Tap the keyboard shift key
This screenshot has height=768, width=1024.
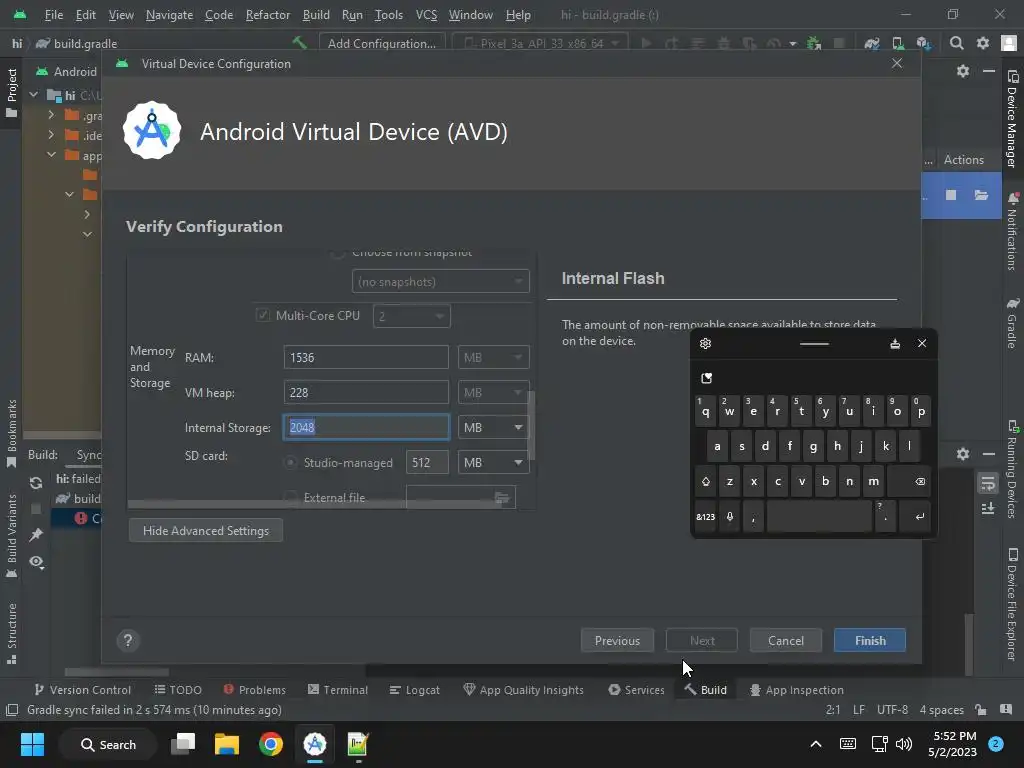point(705,481)
